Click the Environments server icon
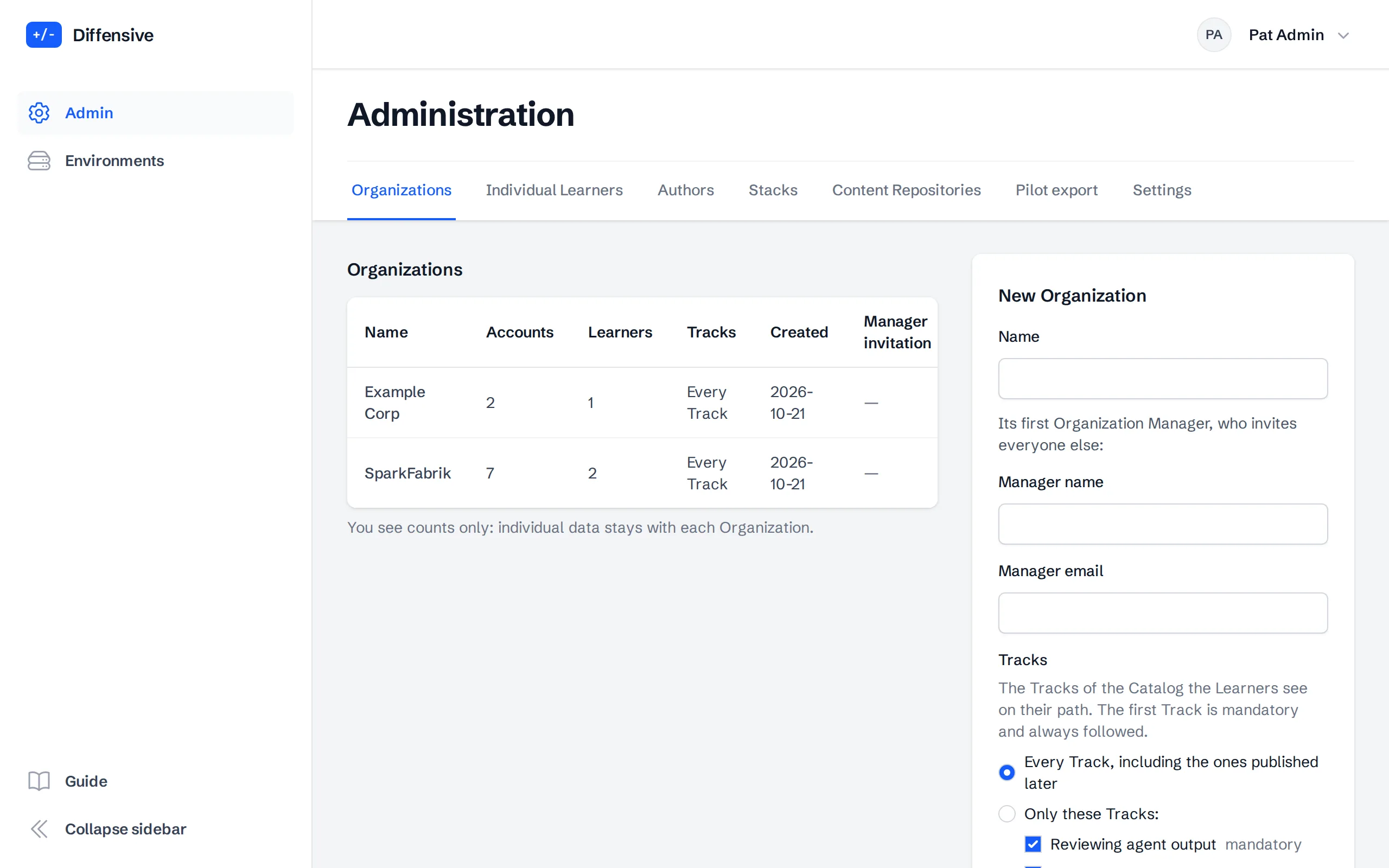 point(39,161)
